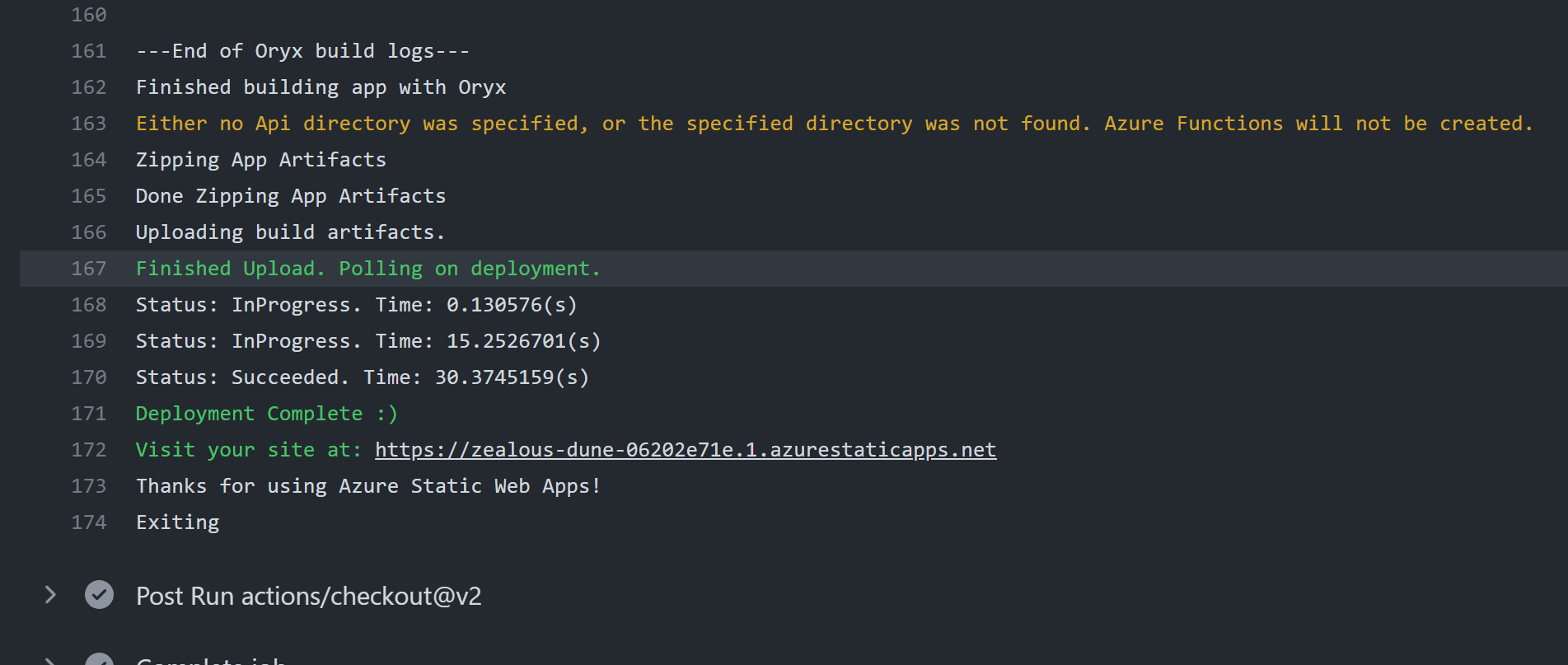Select line number 161 of the log
The width and height of the screenshot is (1568, 665).
[87, 50]
